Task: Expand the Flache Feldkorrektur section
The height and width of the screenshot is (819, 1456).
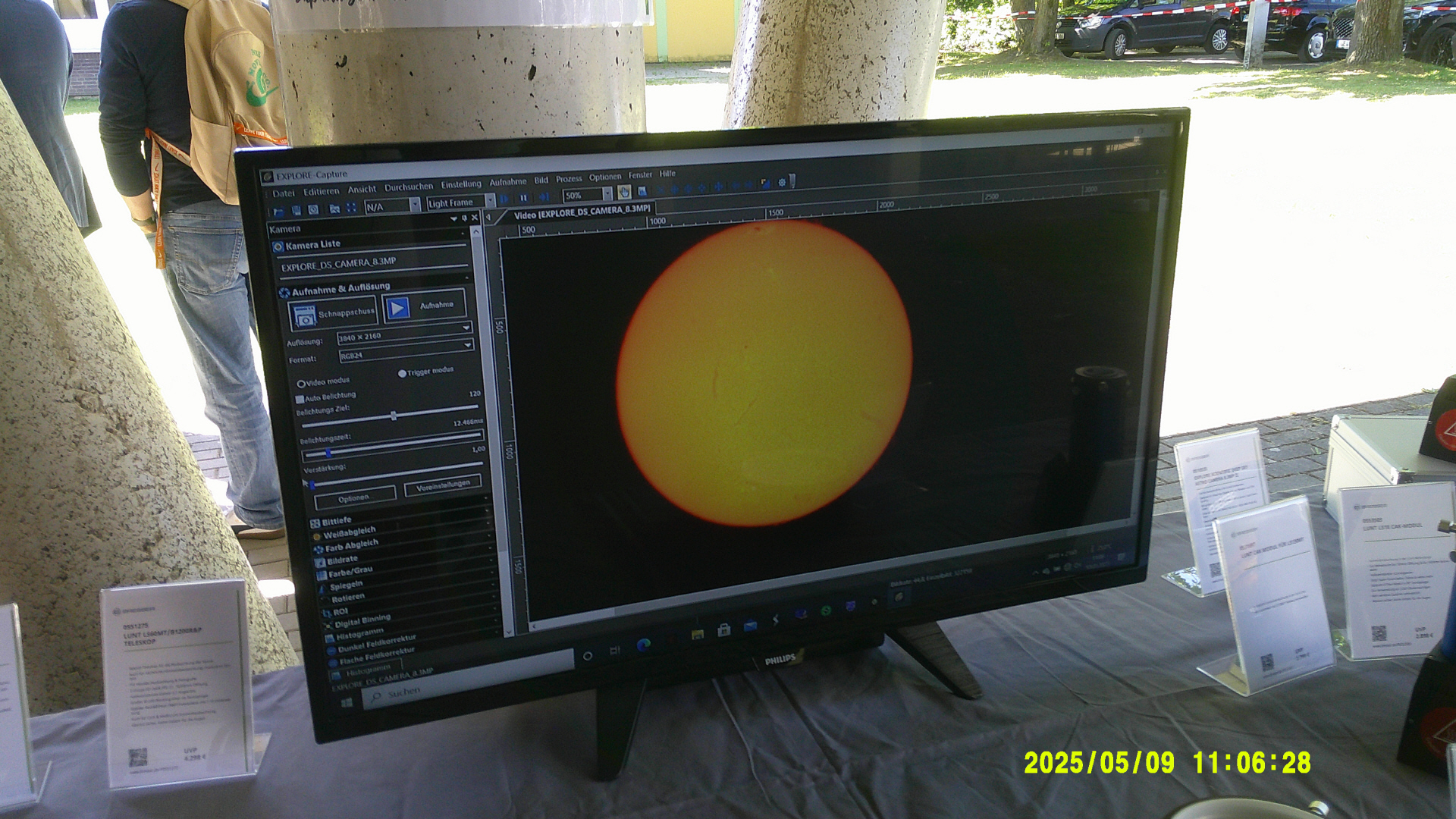Action: click(x=372, y=656)
